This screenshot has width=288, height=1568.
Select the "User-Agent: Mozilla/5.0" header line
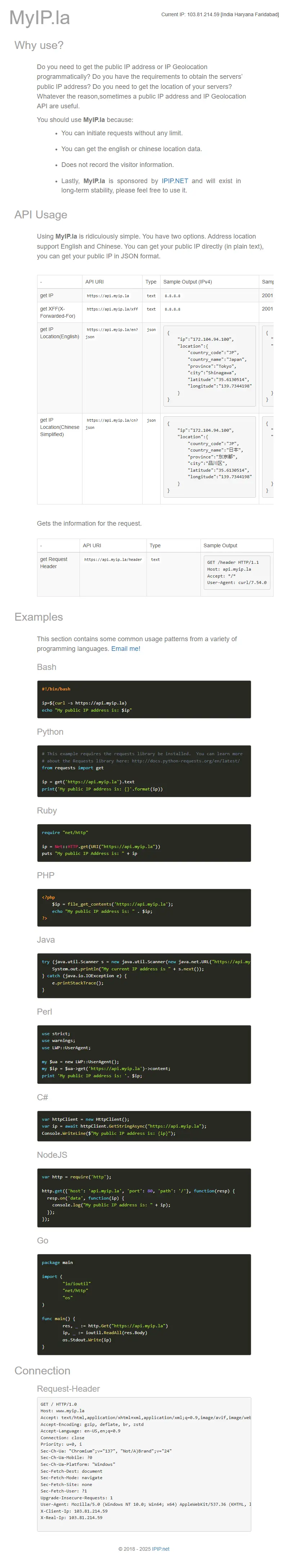145,1504
